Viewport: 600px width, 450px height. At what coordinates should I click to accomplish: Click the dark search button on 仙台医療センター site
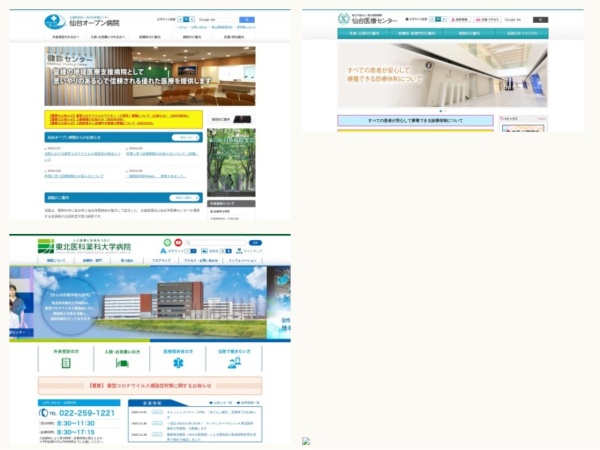540,20
